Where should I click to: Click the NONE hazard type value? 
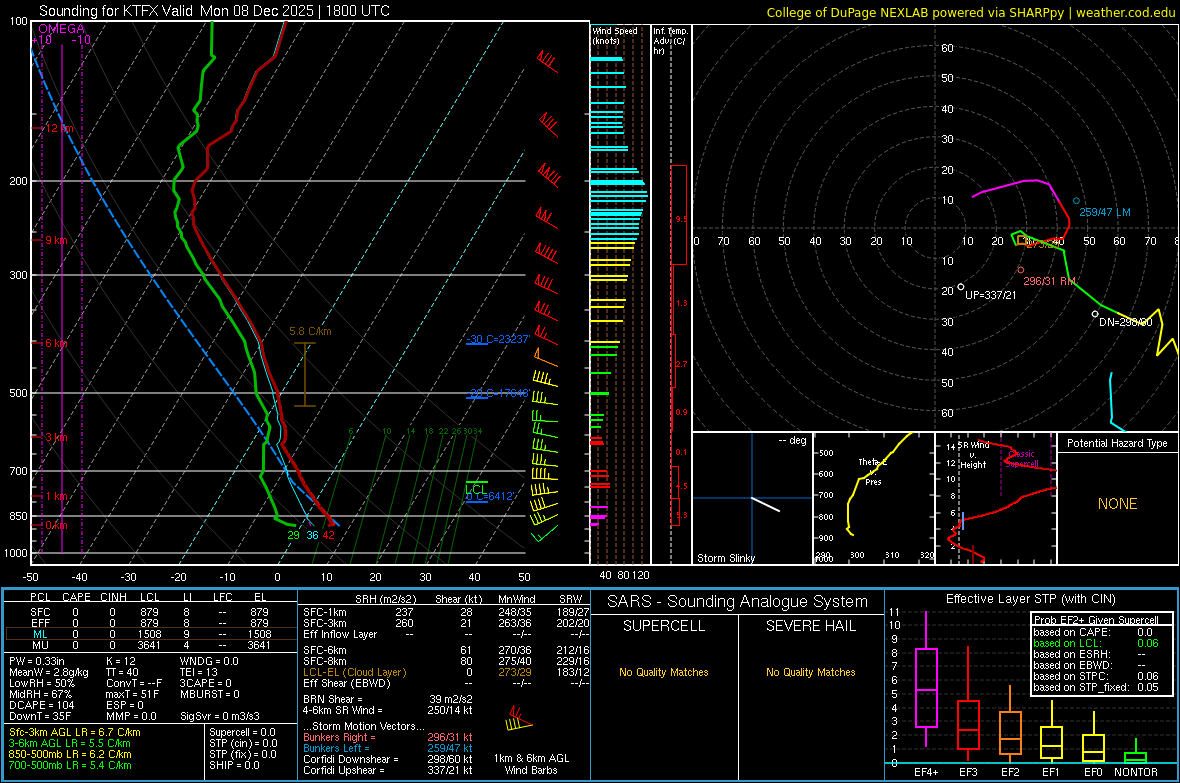coord(1118,504)
